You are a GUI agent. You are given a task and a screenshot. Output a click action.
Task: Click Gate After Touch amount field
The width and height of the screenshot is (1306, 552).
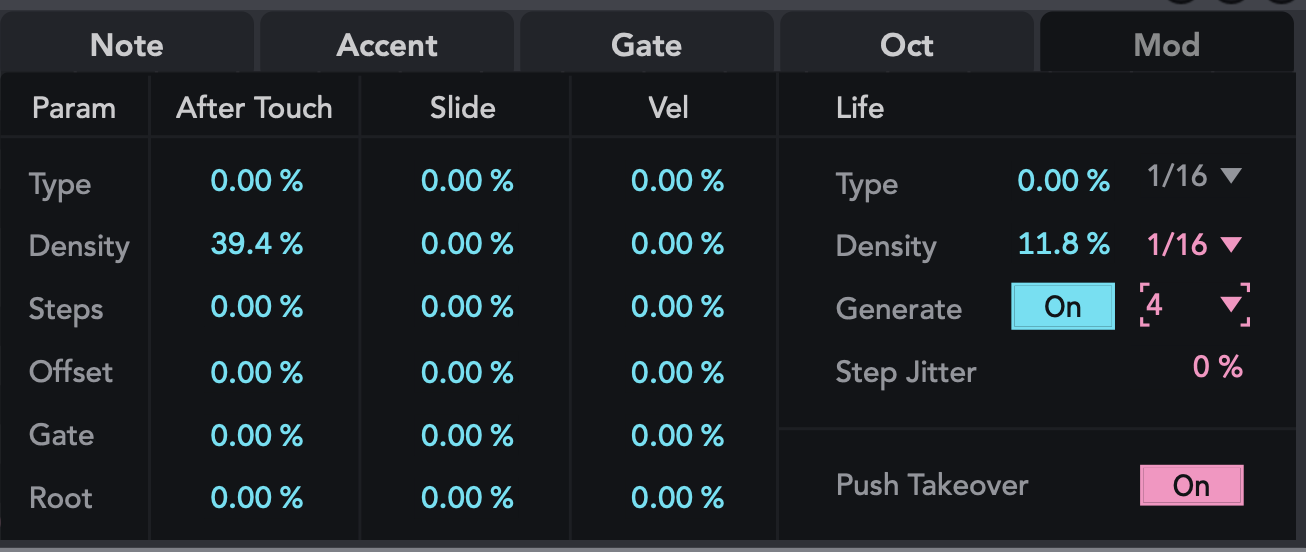[257, 436]
